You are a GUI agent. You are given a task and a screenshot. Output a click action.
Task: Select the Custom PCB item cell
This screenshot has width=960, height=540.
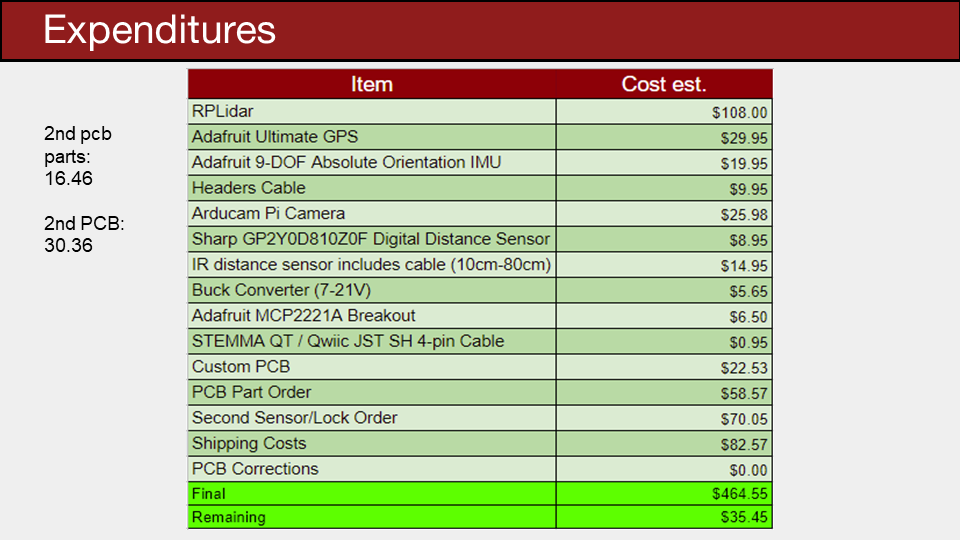[372, 367]
